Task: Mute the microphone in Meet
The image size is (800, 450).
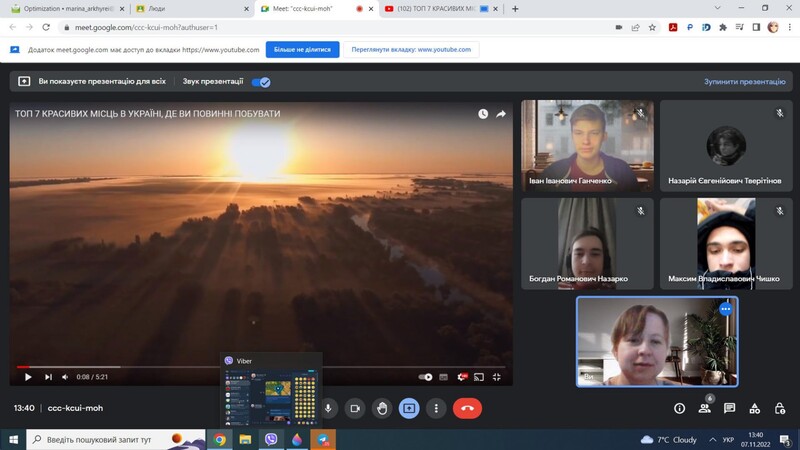Action: pos(328,408)
